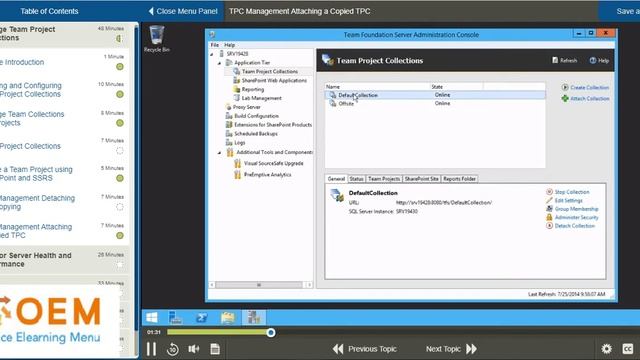Click Attach Collection link
The height and width of the screenshot is (360, 640).
tap(585, 98)
